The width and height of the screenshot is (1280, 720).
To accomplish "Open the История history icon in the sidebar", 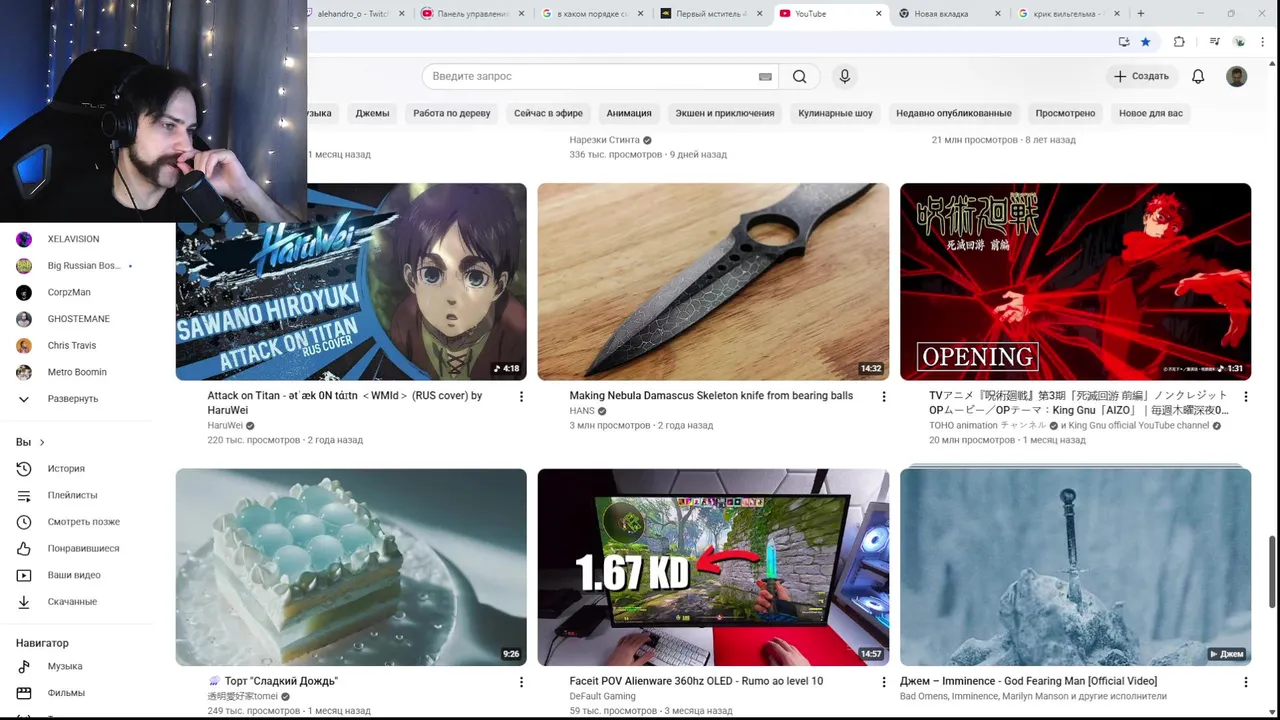I will 24,468.
